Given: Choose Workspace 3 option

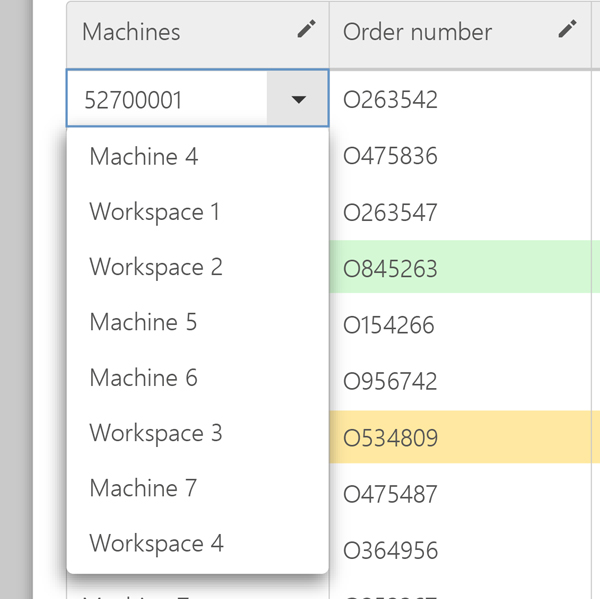Looking at the screenshot, I should click(x=197, y=433).
